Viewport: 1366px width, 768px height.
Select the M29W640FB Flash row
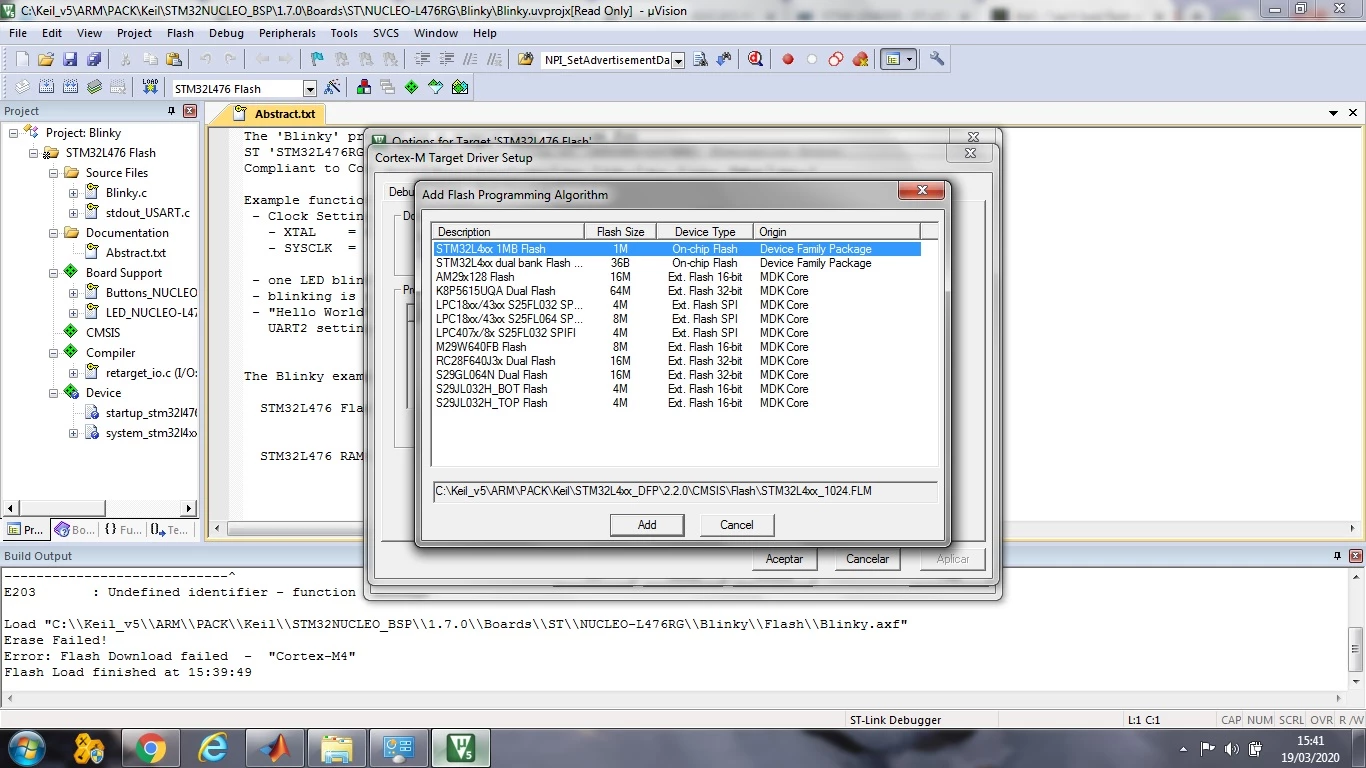677,347
